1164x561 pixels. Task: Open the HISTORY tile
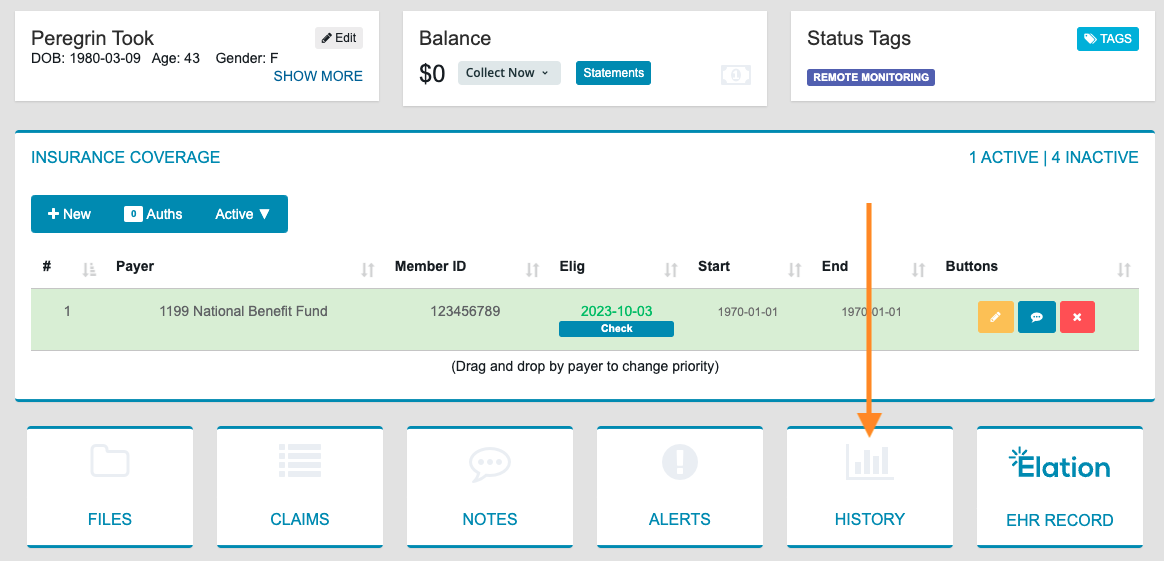pos(870,486)
